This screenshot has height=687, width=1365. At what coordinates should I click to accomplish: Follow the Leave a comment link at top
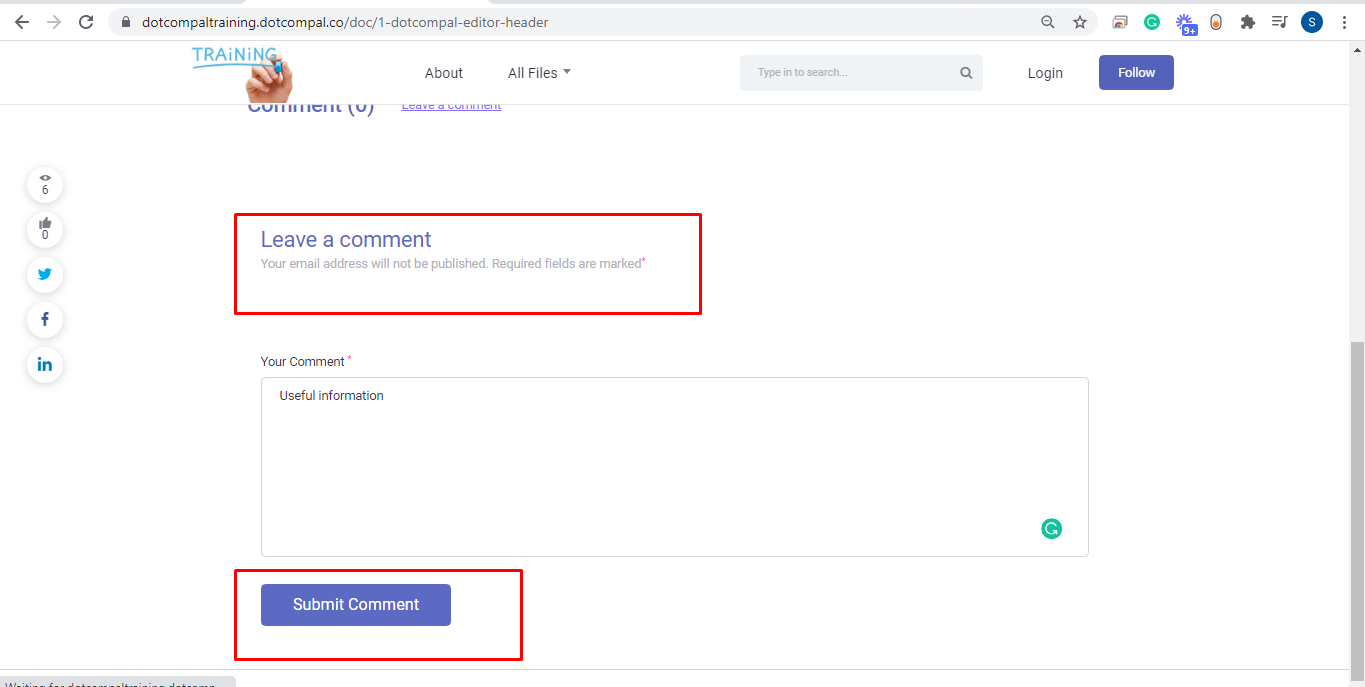click(451, 105)
